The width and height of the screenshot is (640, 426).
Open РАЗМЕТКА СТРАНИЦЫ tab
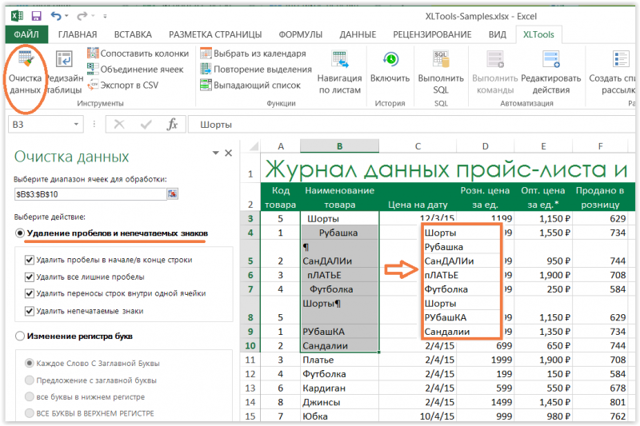pyautogui.click(x=215, y=35)
